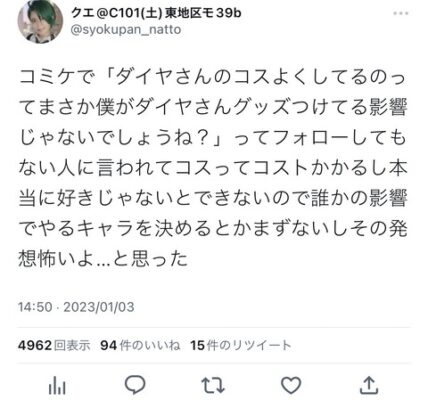428x400 pixels.
Task: View the 4962 回表示 view count
Action: click(54, 345)
